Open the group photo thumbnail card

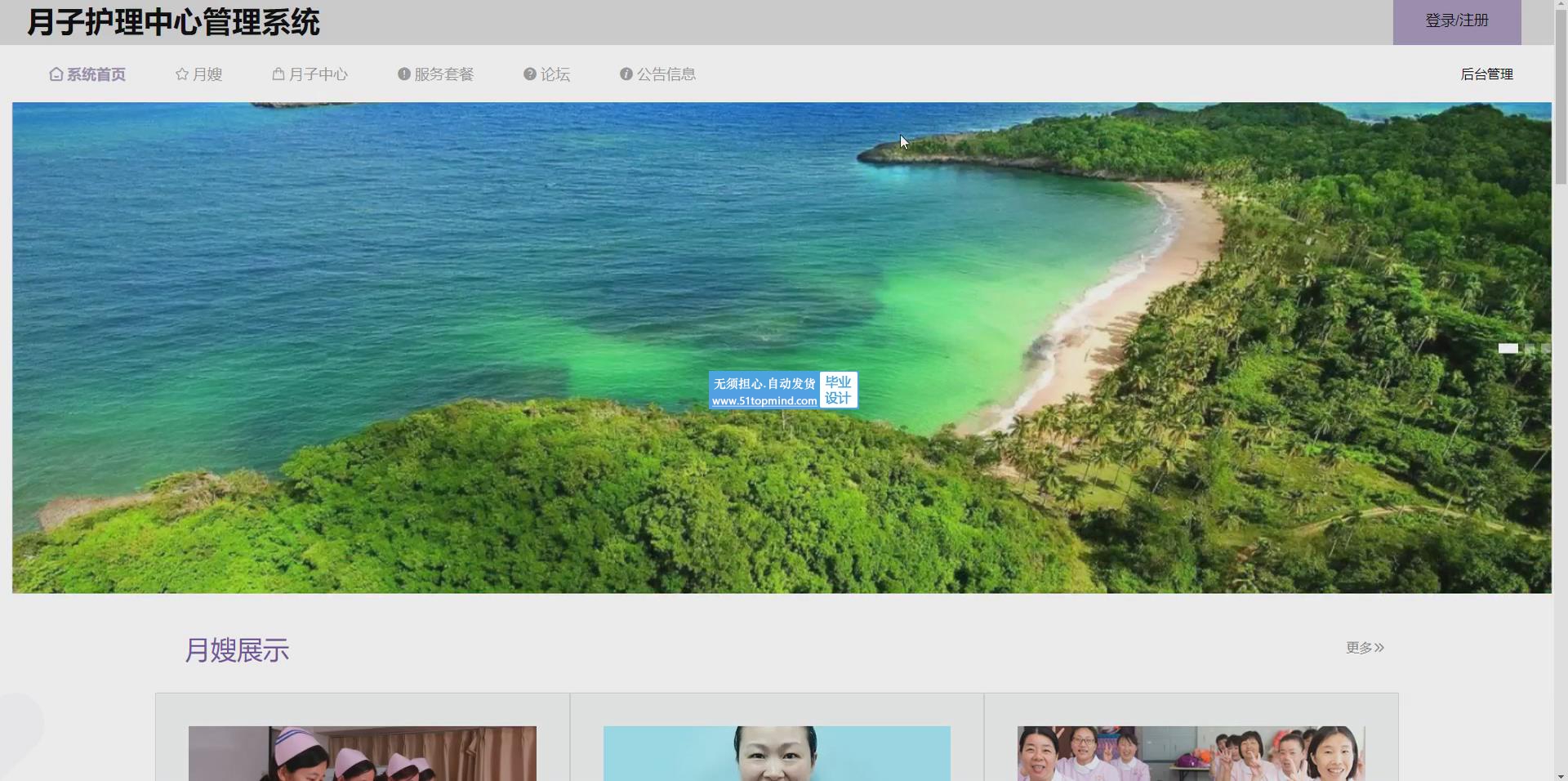pos(1191,753)
